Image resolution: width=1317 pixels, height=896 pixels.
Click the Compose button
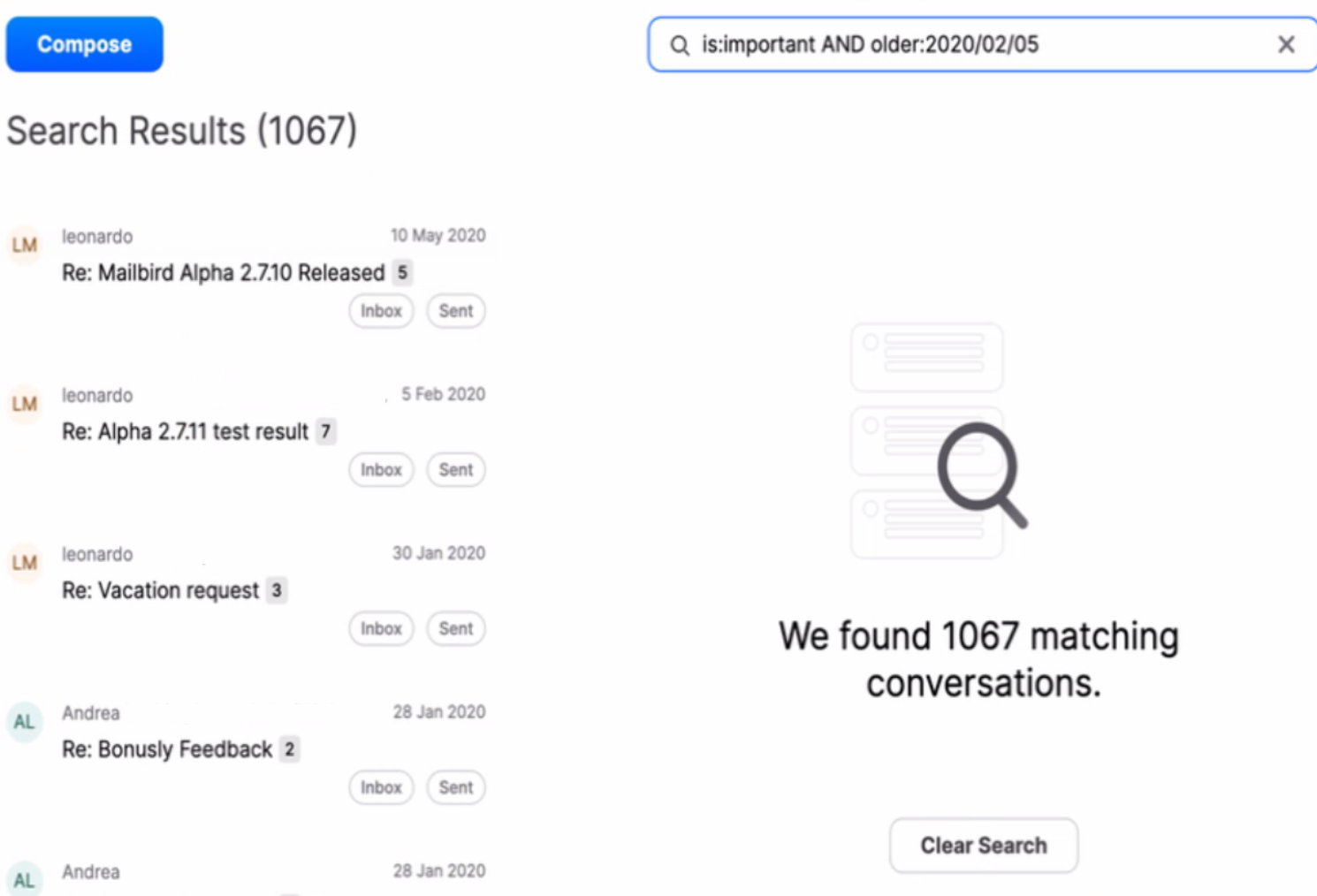84,44
